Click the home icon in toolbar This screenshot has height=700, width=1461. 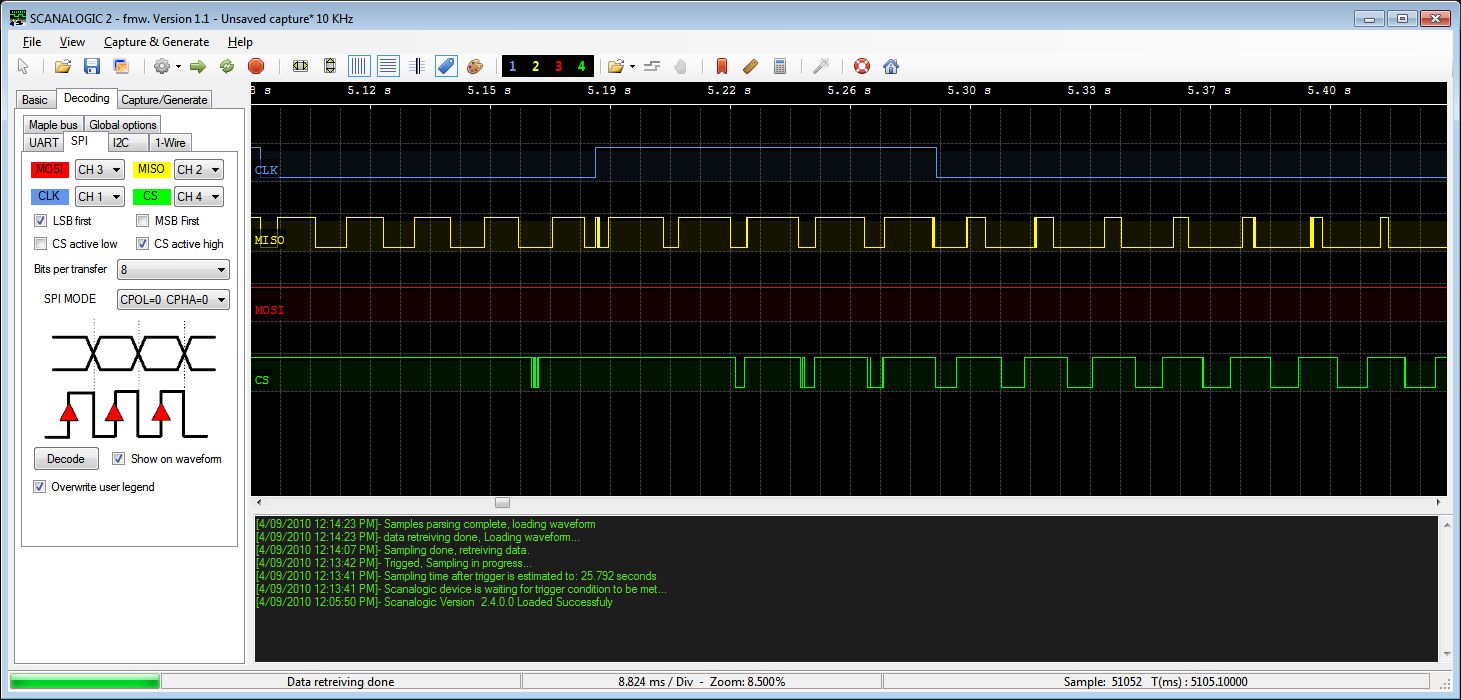891,66
